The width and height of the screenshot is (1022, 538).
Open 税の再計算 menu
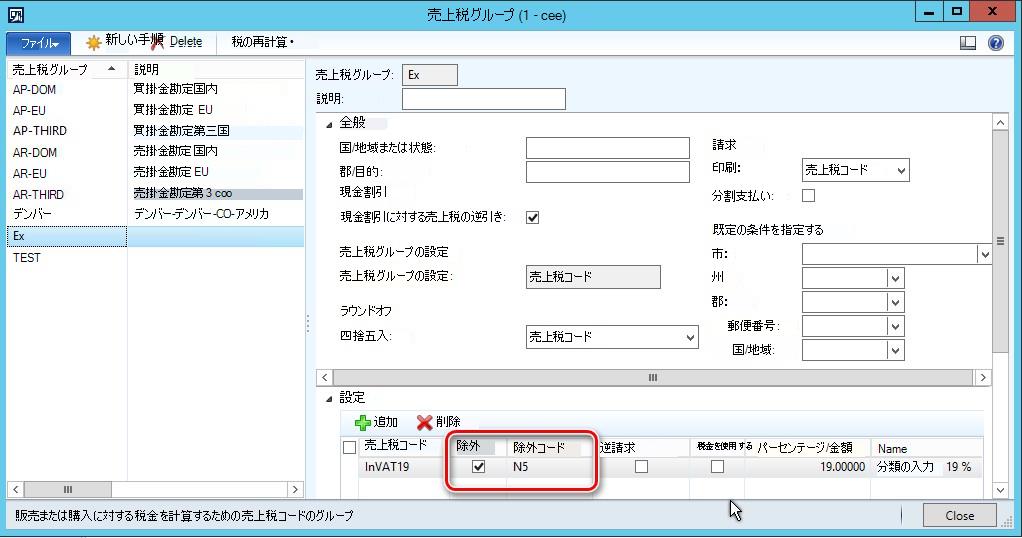point(262,42)
